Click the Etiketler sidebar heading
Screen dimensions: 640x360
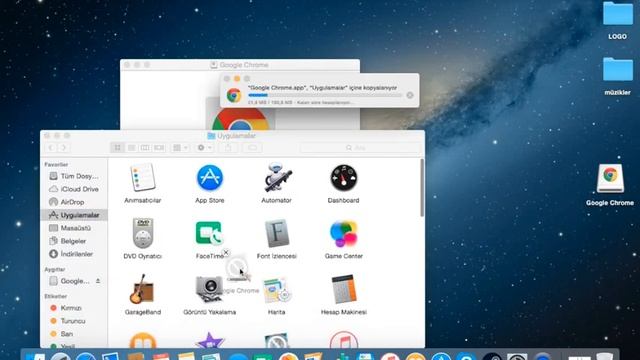[56, 296]
